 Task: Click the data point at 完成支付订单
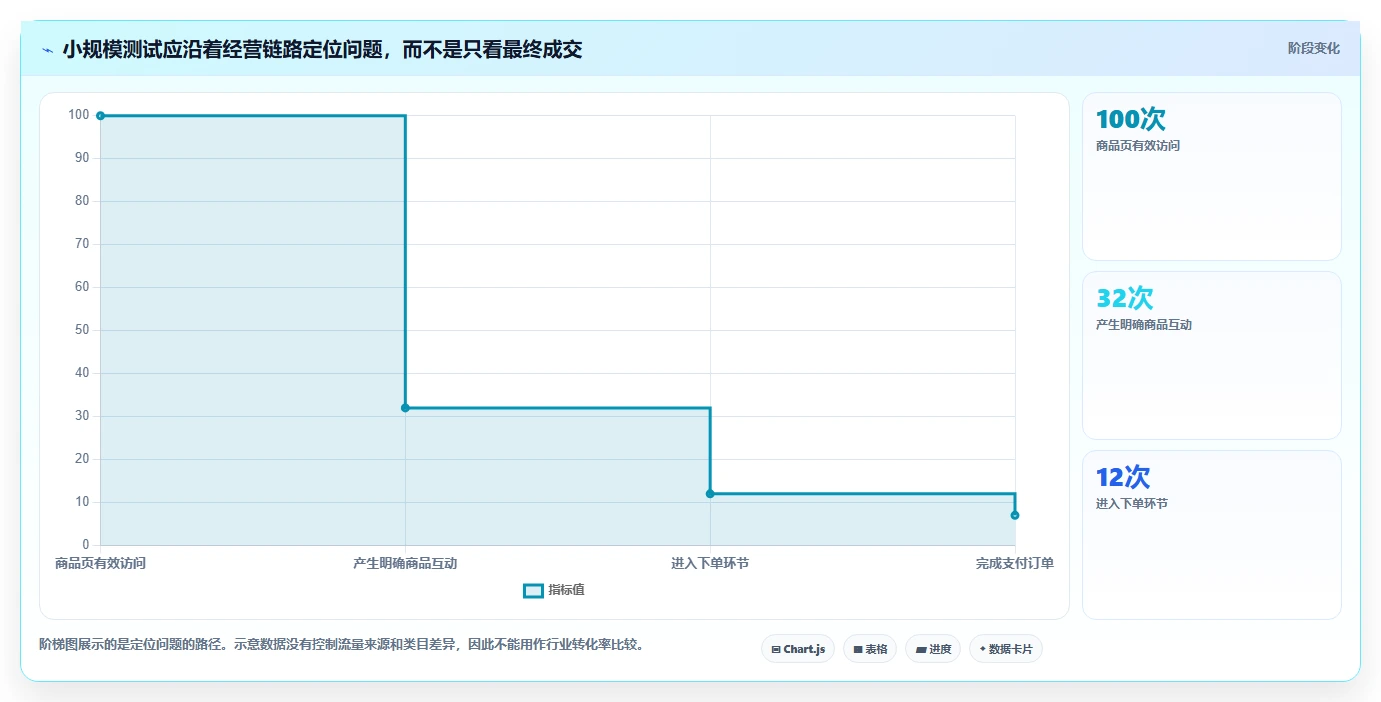[1015, 515]
